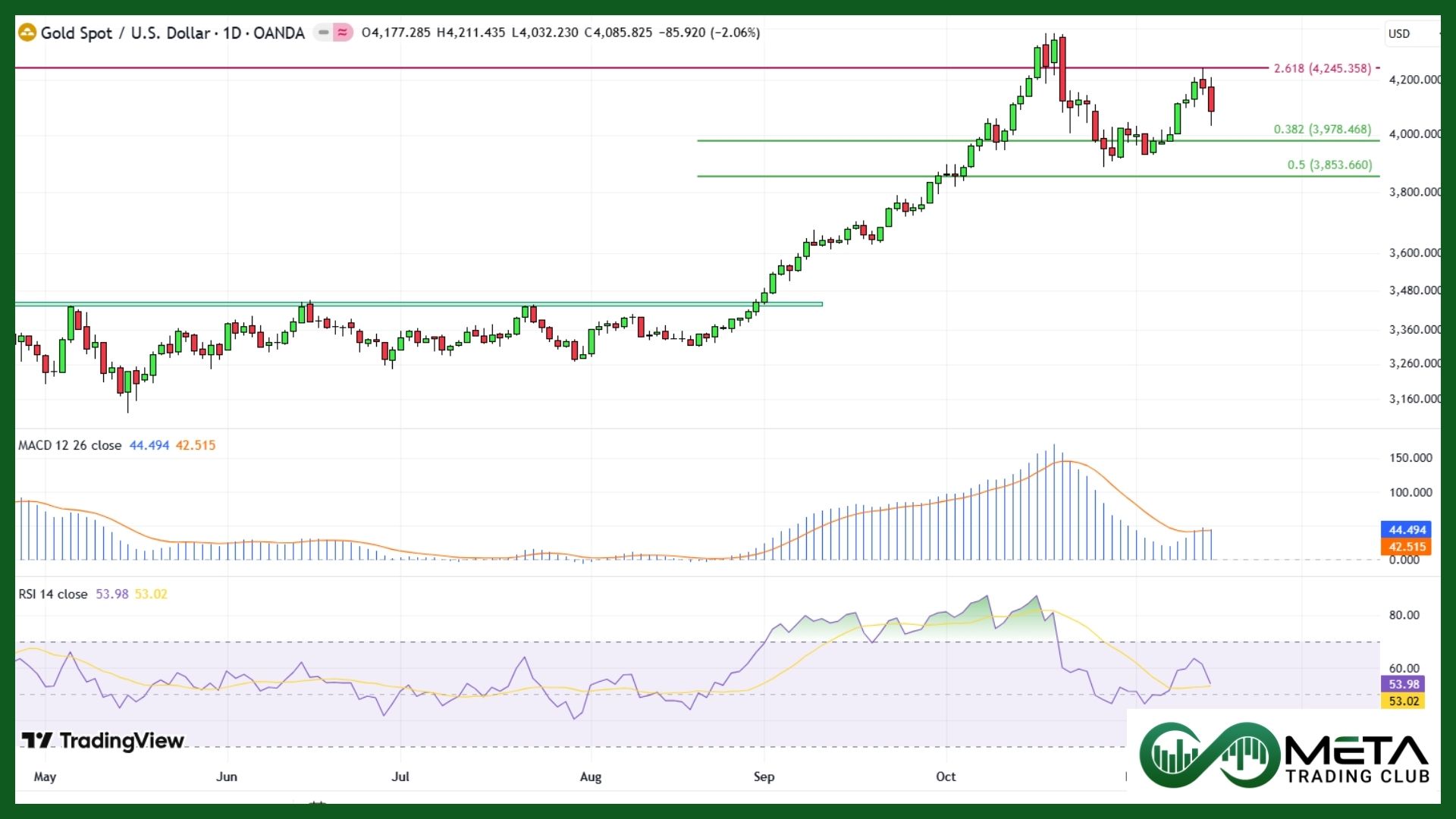This screenshot has height=819, width=1456.
Task: Click the gold symbol icon beside Gold Spot
Action: (27, 33)
